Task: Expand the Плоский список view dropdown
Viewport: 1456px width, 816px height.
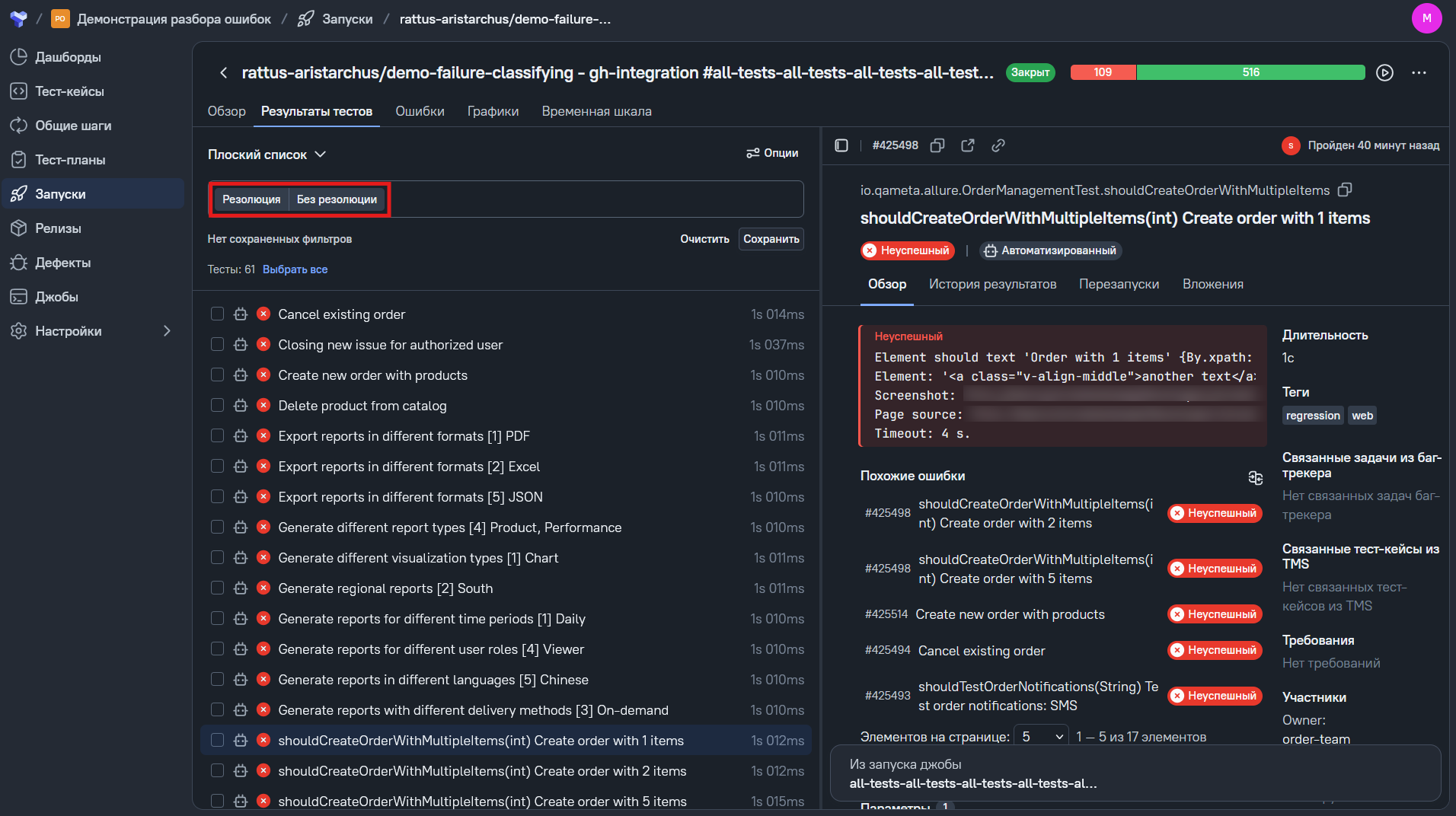Action: point(267,155)
